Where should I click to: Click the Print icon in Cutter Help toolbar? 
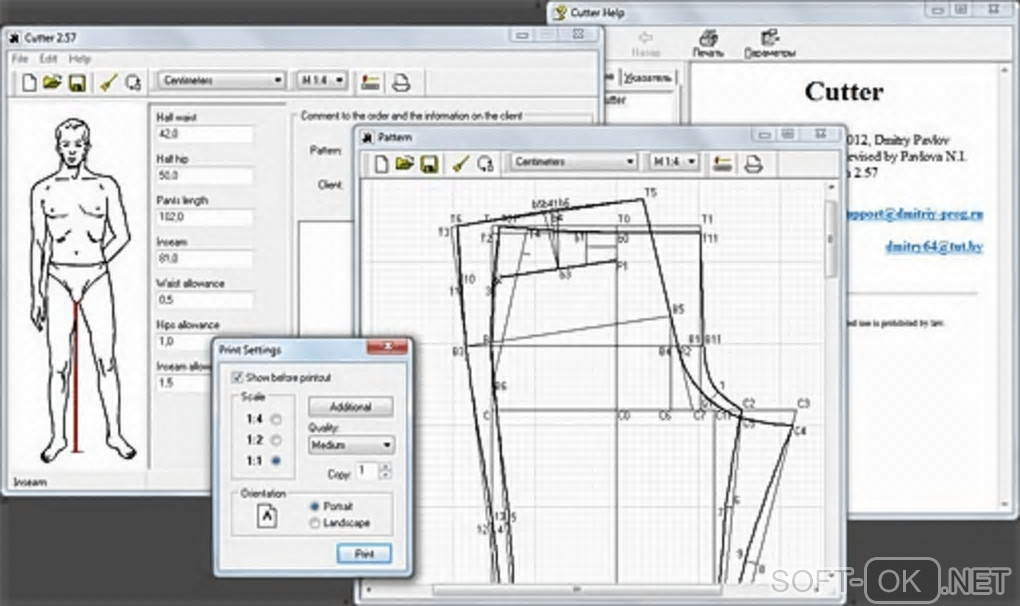point(708,44)
